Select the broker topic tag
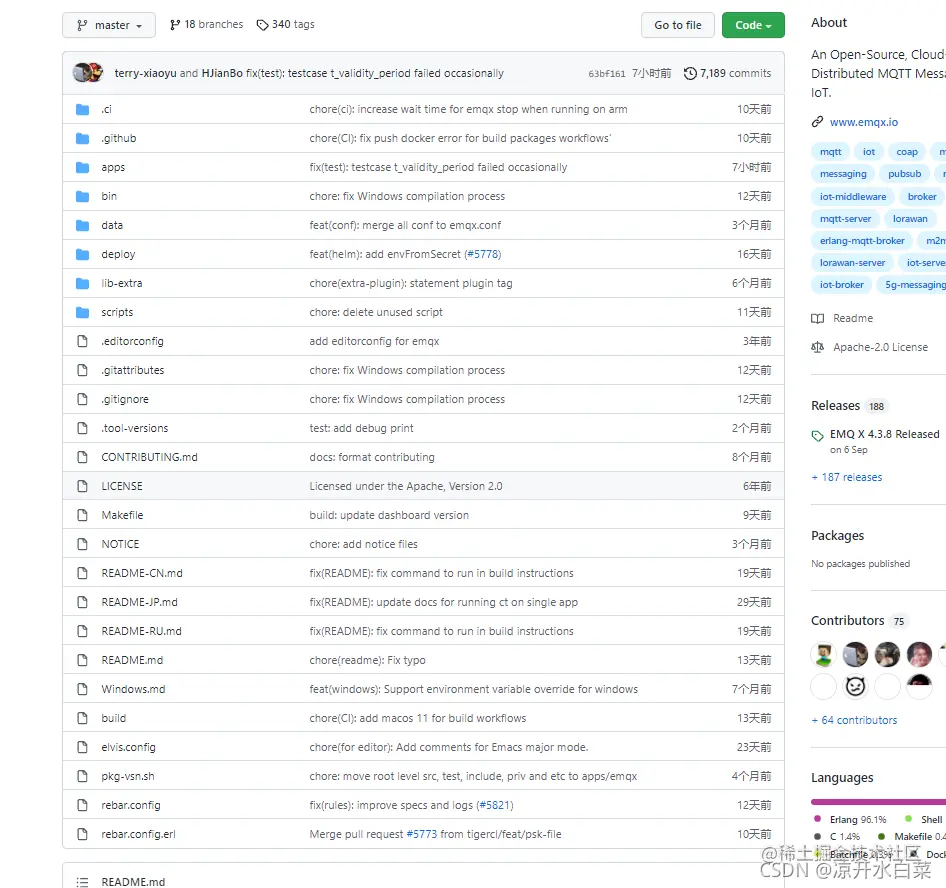 [922, 197]
